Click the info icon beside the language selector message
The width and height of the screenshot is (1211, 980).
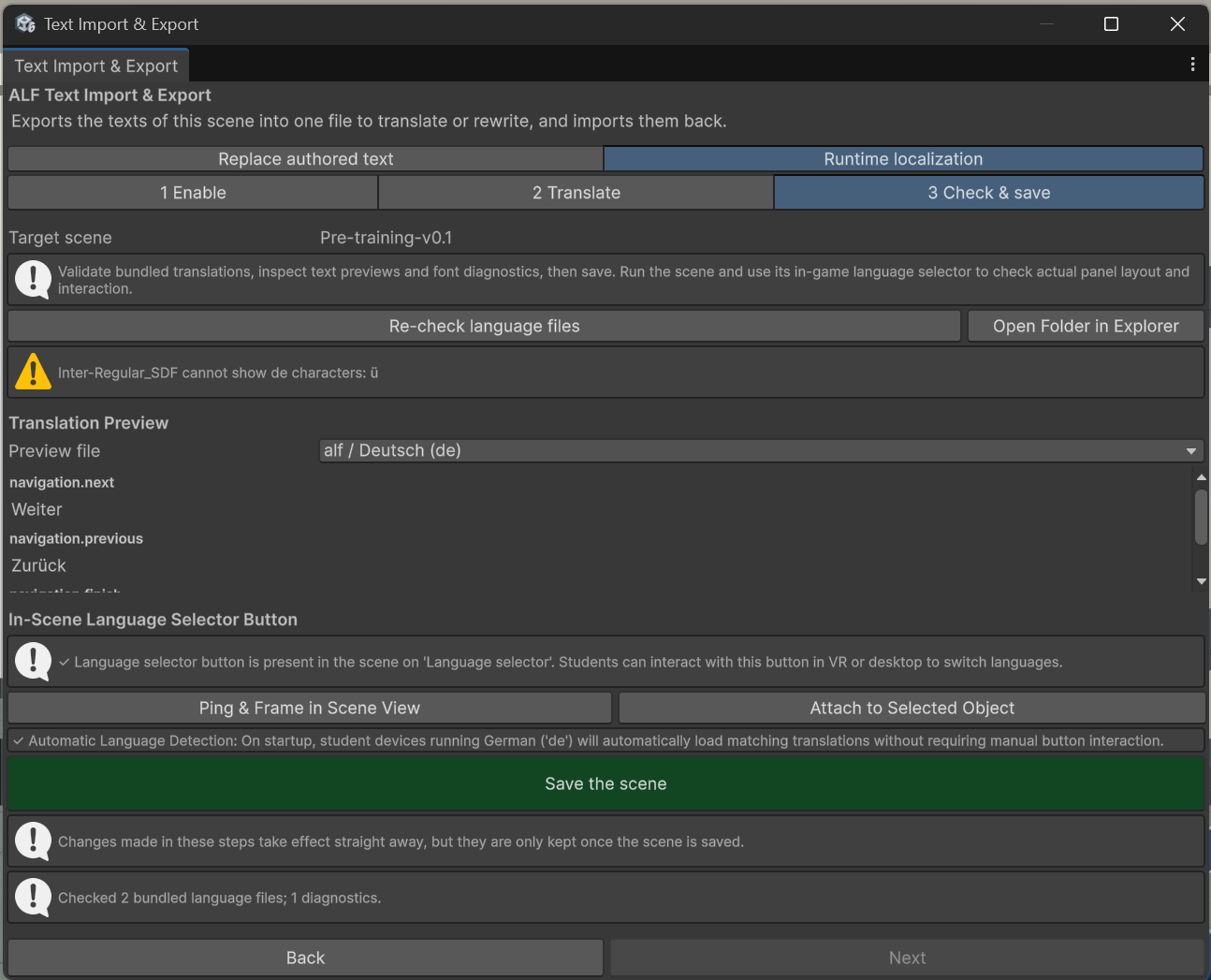pos(33,661)
